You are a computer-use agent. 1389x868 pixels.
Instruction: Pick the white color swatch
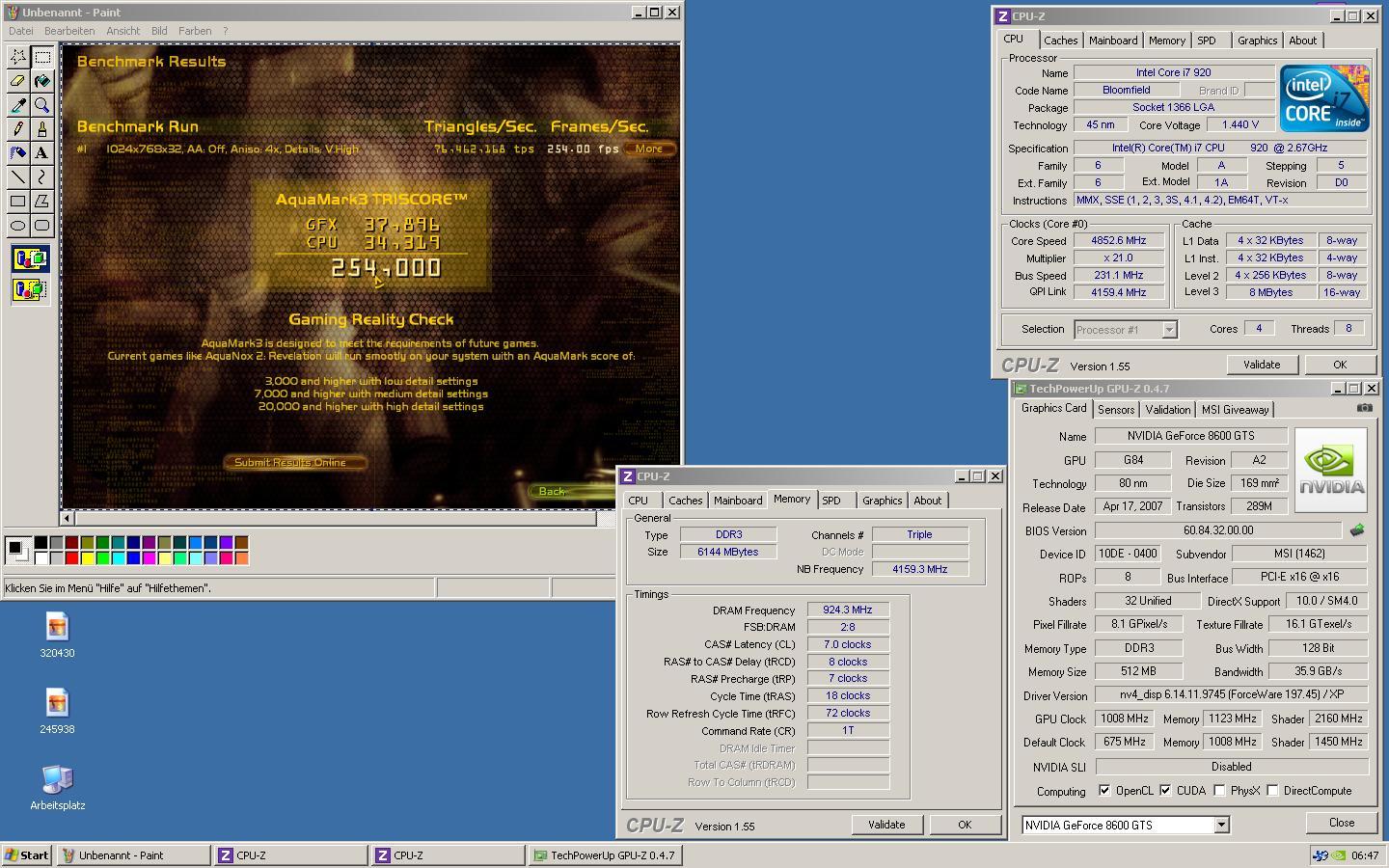[41, 557]
